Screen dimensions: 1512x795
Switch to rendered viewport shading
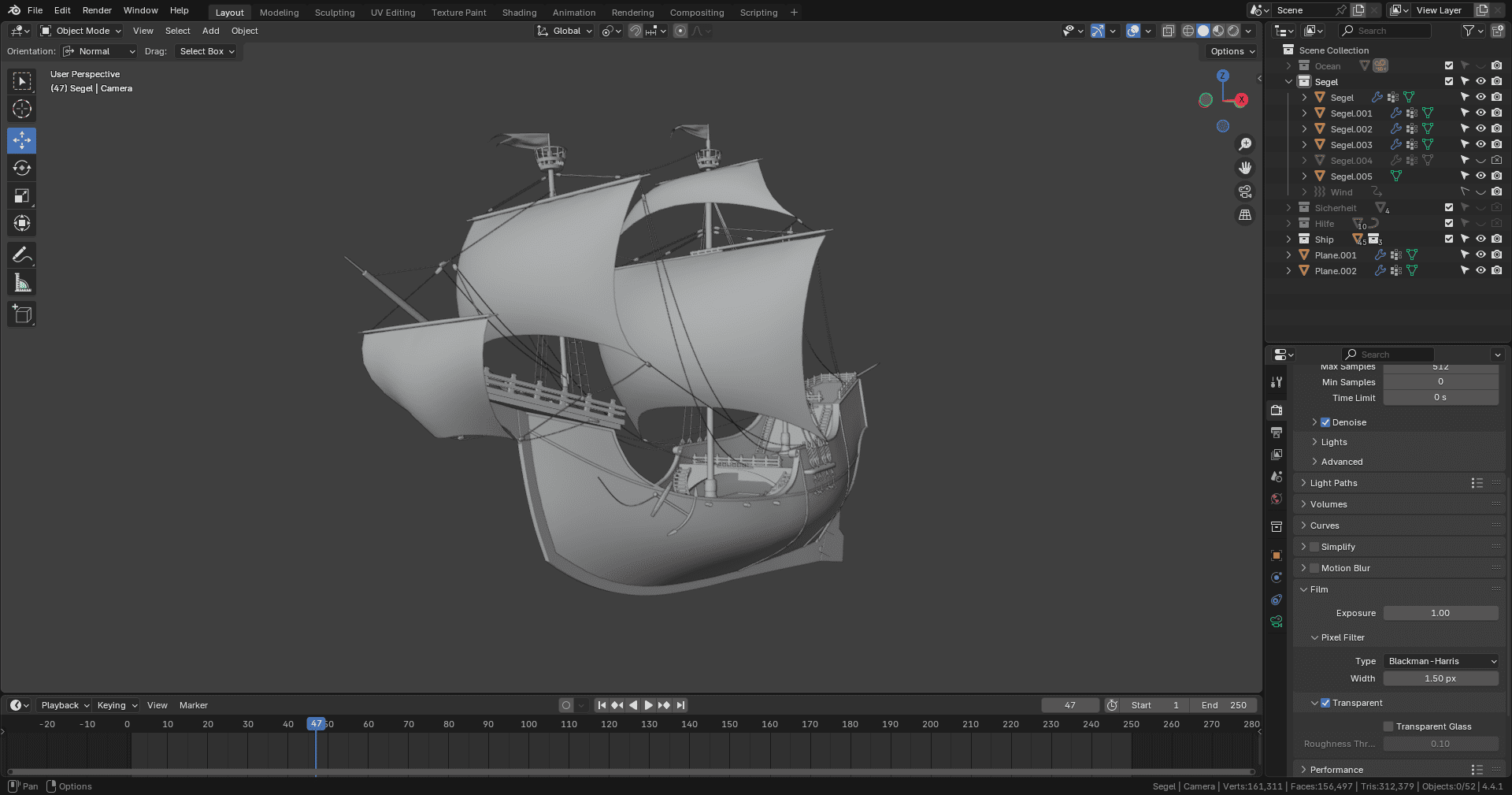click(1234, 31)
